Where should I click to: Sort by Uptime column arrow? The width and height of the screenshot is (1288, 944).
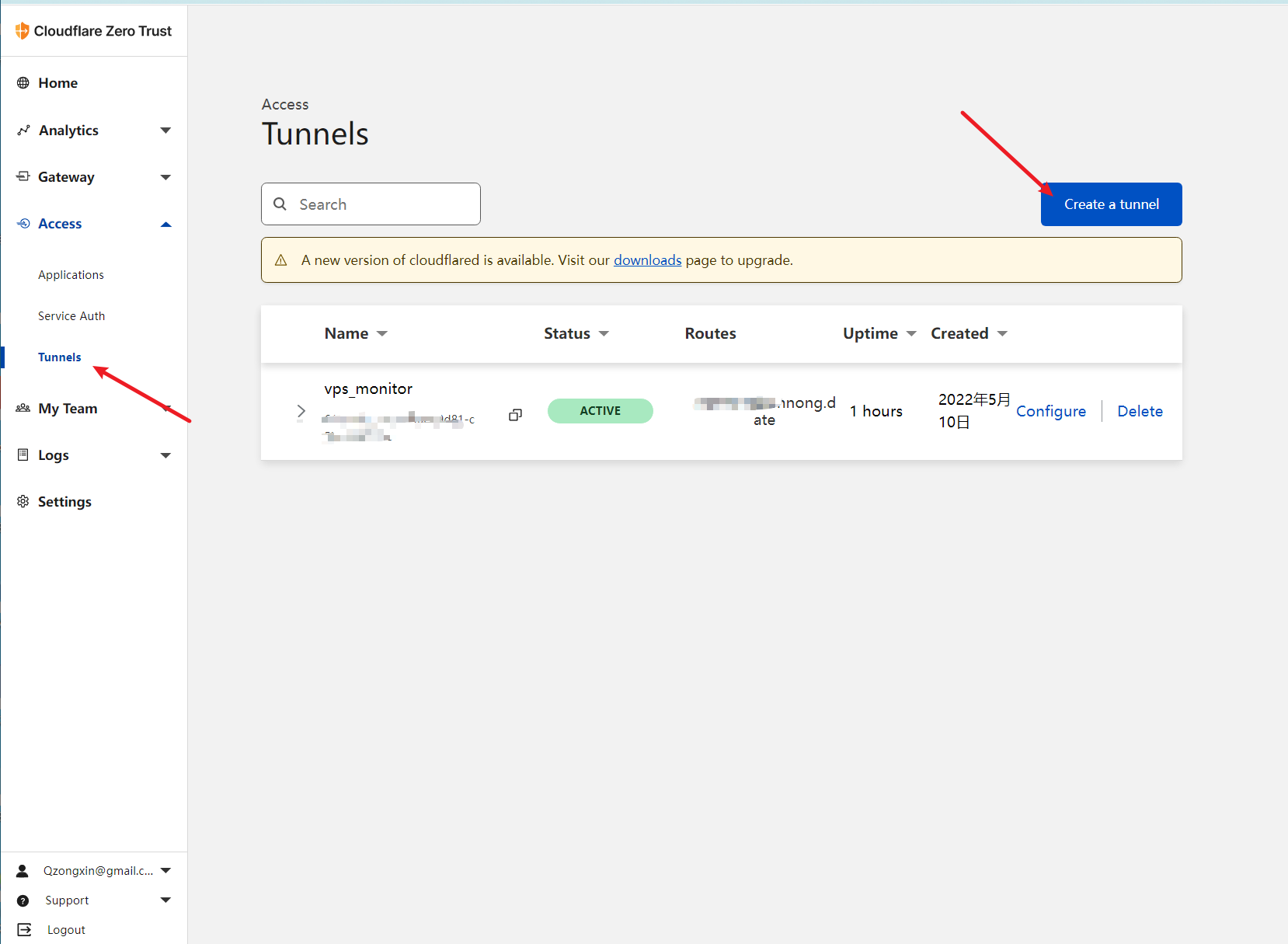pos(911,333)
